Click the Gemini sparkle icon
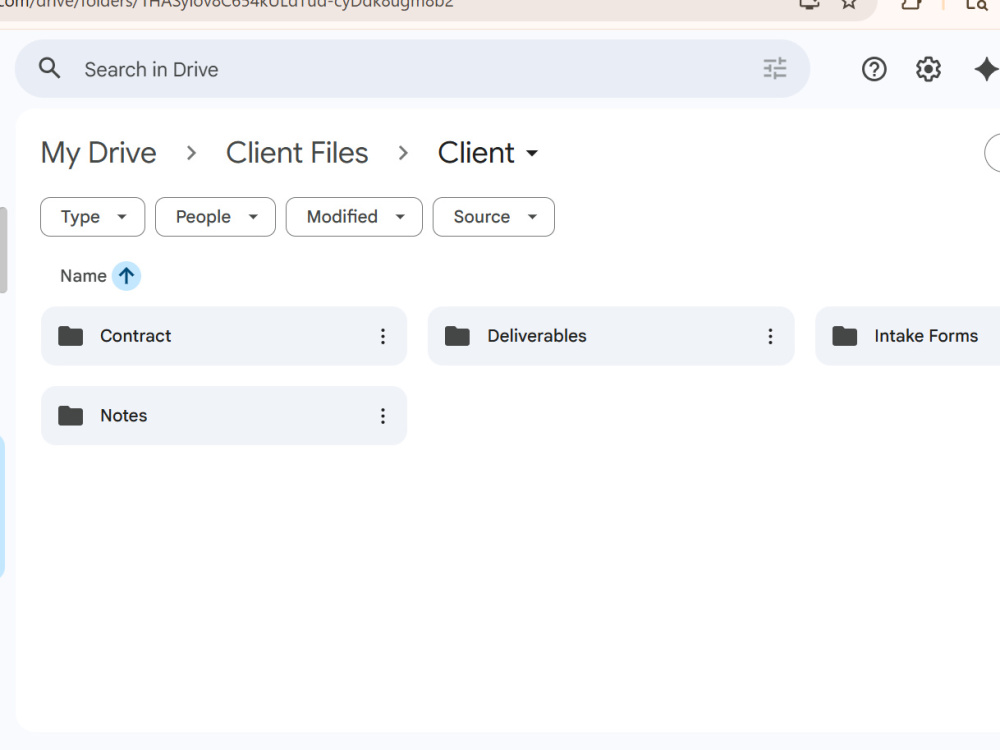1000x750 pixels. (986, 69)
